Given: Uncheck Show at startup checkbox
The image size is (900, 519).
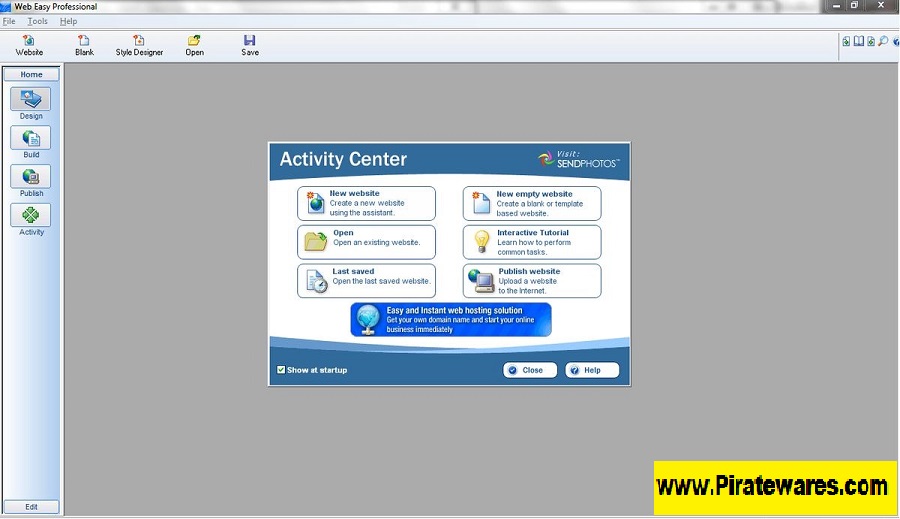Looking at the screenshot, I should tap(281, 370).
